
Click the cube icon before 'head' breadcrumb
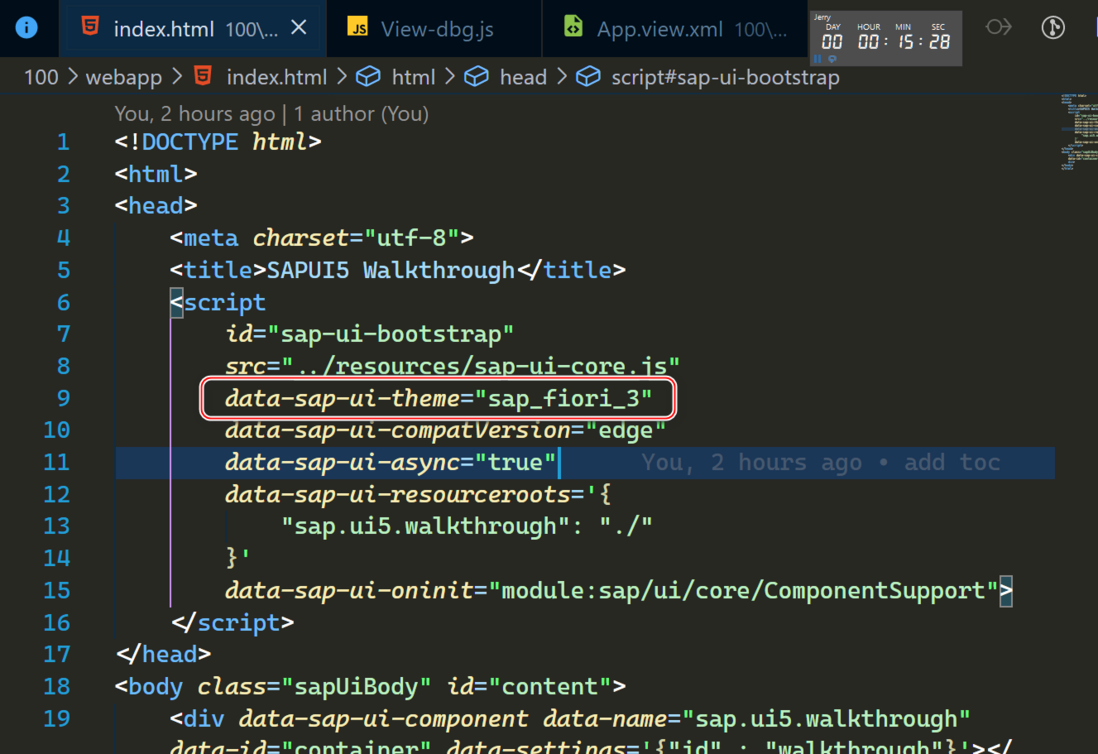tap(476, 76)
